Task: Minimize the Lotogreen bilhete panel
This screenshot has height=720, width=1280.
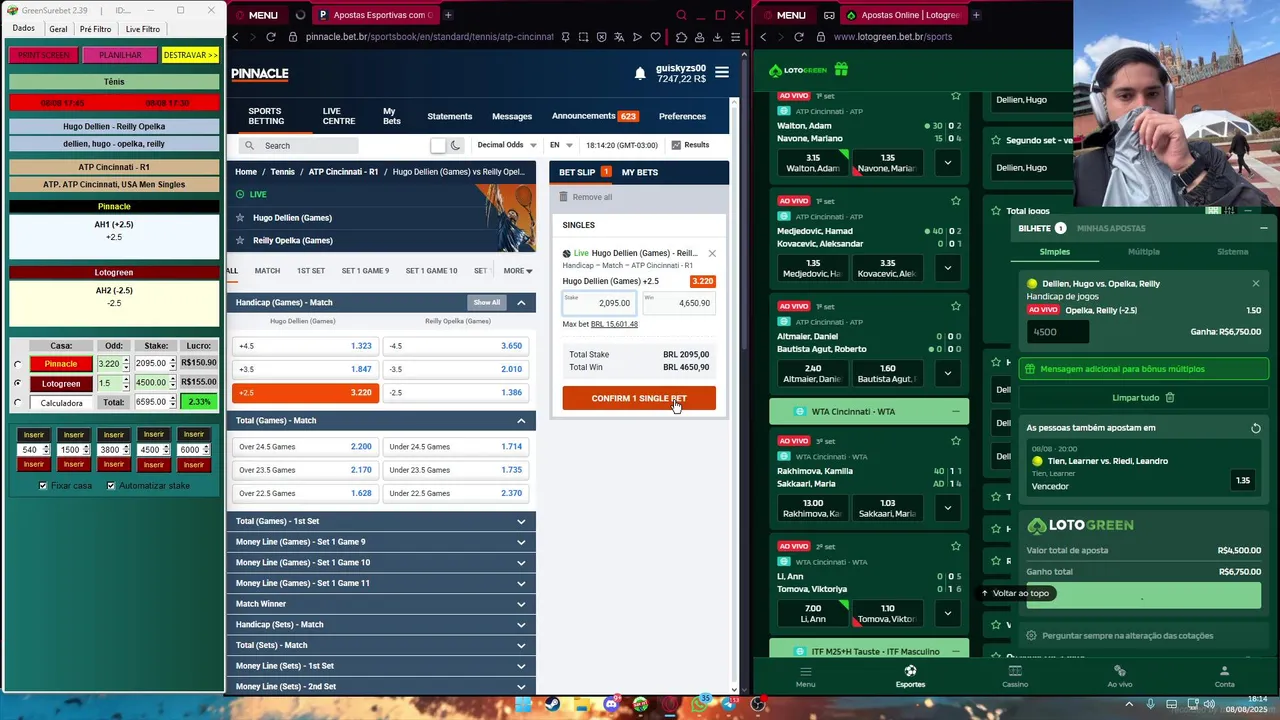Action: pos(1263,228)
